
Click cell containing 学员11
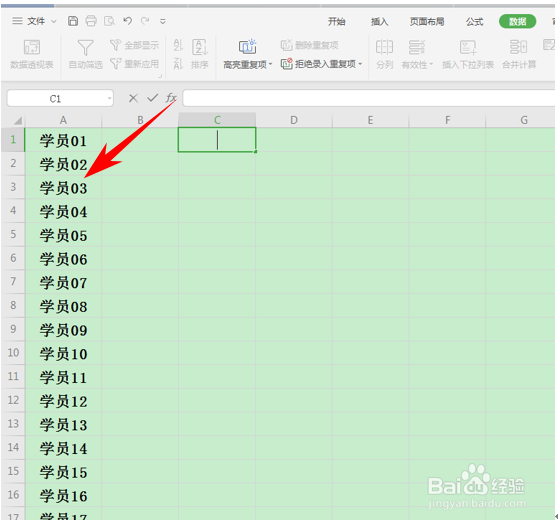click(63, 377)
